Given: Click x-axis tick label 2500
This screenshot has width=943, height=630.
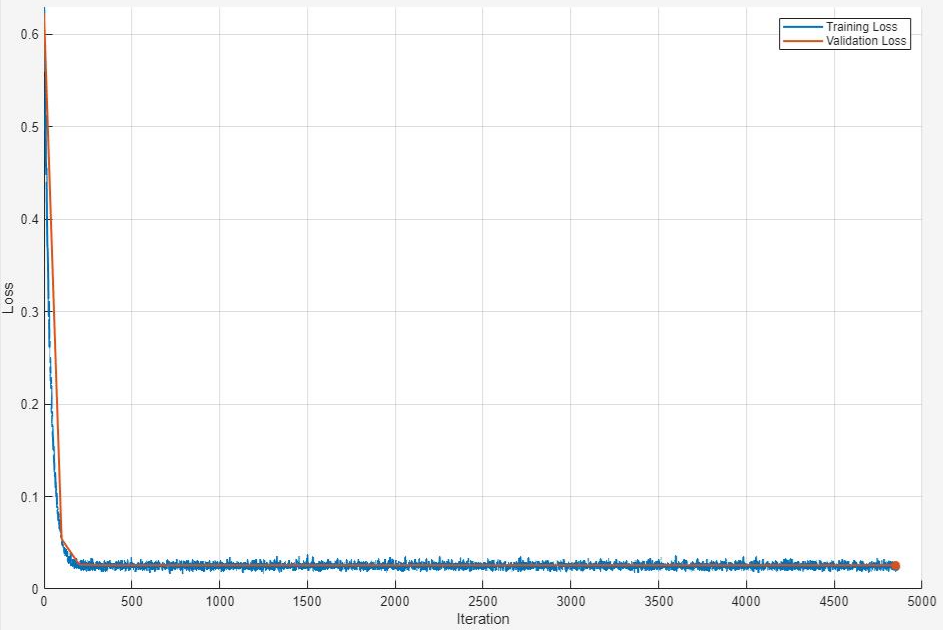Looking at the screenshot, I should [482, 602].
